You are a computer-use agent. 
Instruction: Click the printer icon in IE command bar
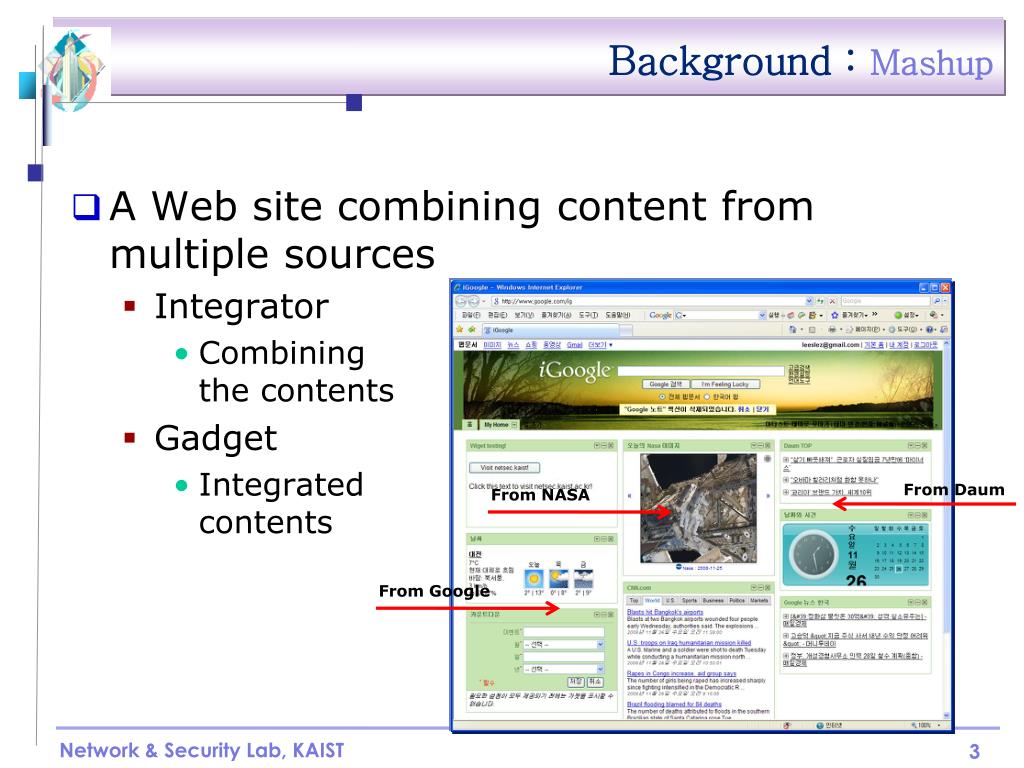pos(831,330)
